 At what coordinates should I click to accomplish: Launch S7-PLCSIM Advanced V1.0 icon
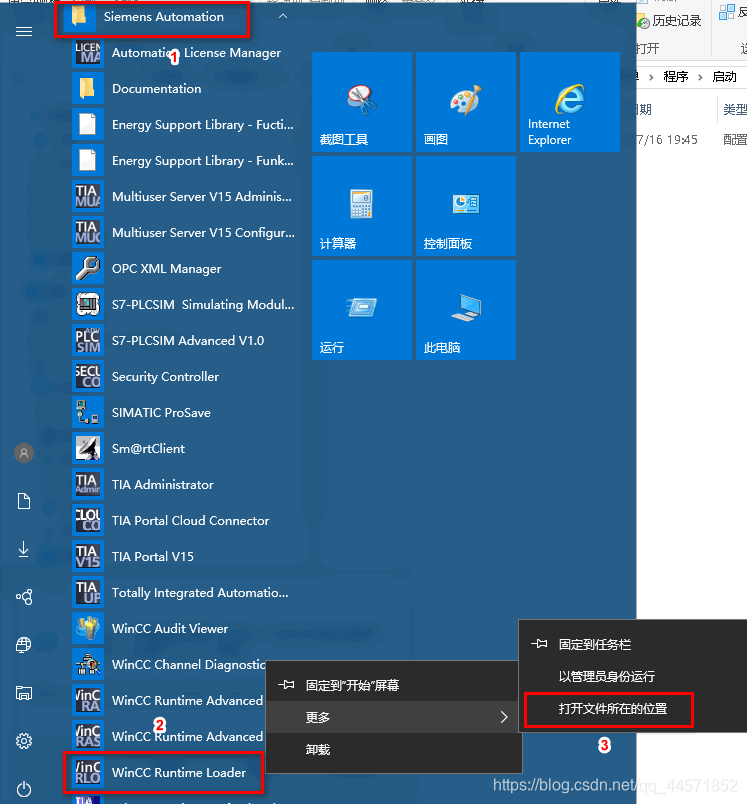click(88, 340)
